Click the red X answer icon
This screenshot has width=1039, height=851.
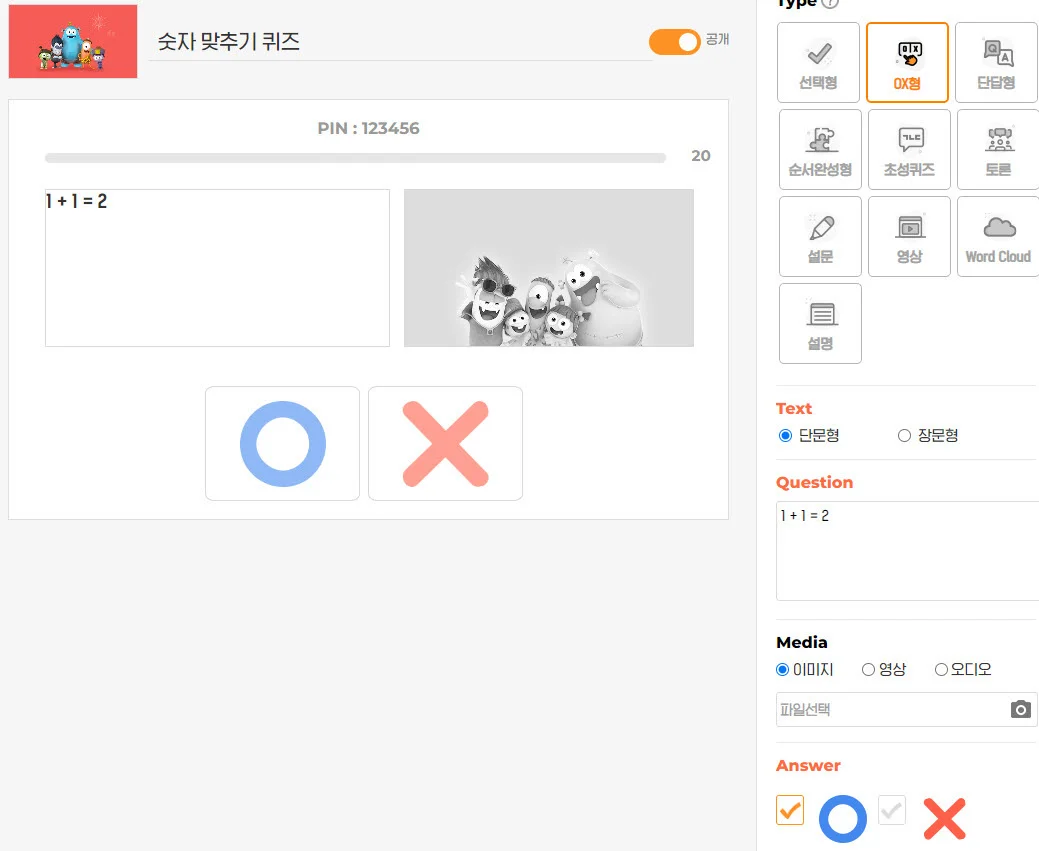944,819
